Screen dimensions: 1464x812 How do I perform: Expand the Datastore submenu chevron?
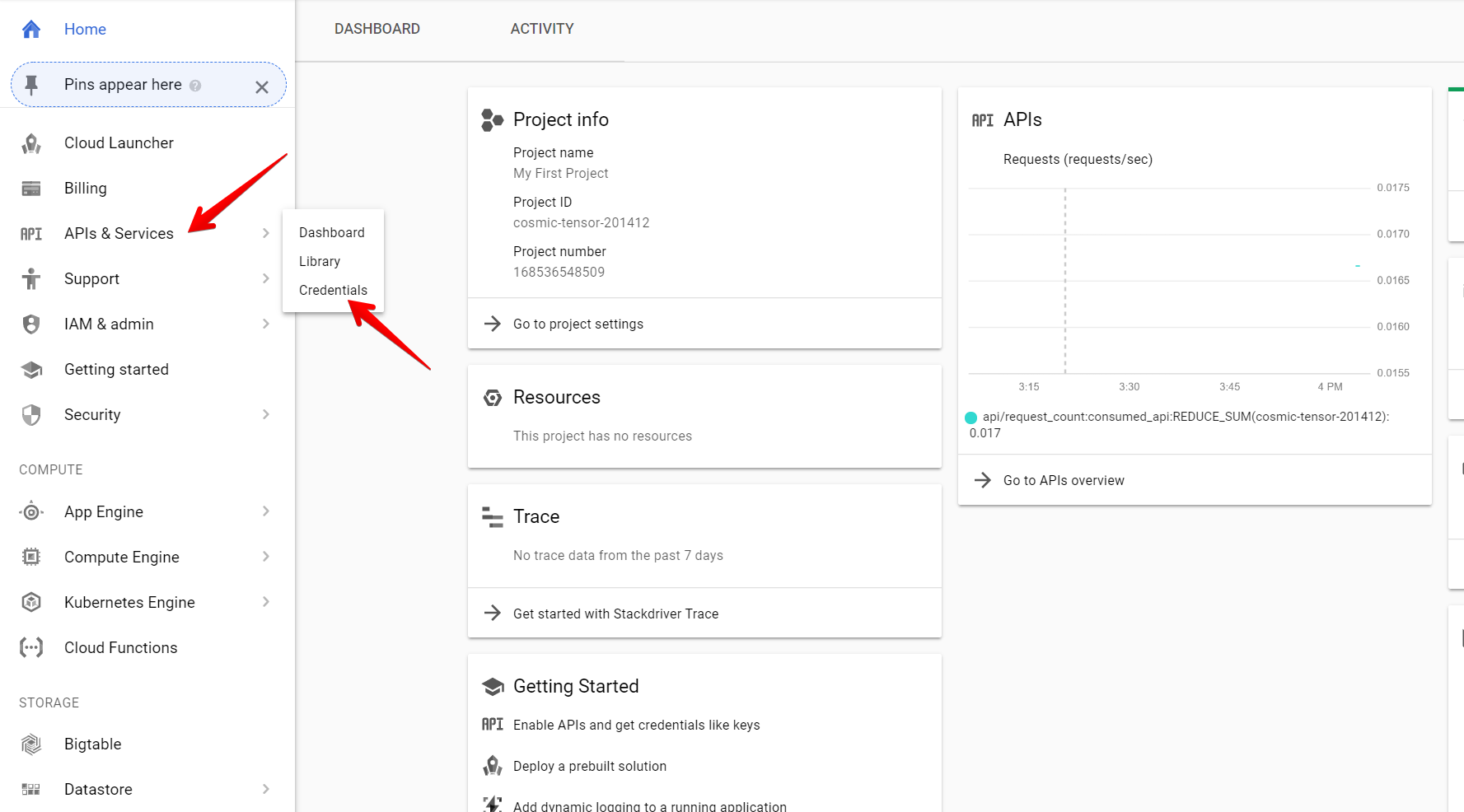coord(265,789)
